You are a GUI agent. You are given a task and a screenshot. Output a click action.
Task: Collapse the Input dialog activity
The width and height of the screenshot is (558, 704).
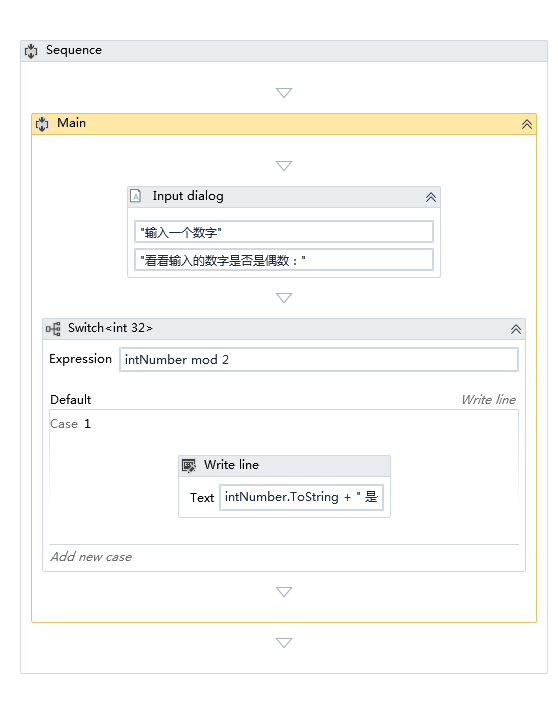pyautogui.click(x=431, y=197)
